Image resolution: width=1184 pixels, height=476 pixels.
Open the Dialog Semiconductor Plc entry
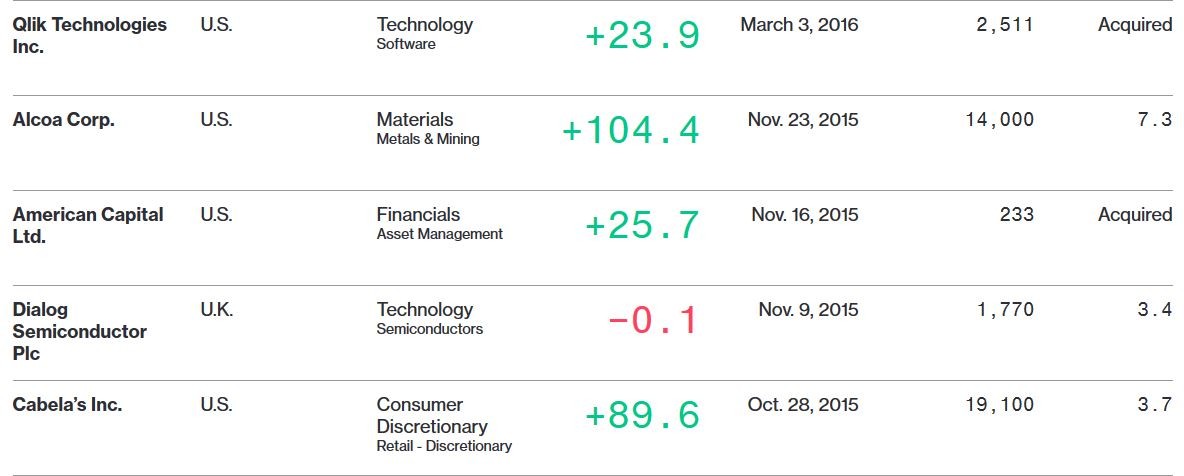click(x=79, y=331)
